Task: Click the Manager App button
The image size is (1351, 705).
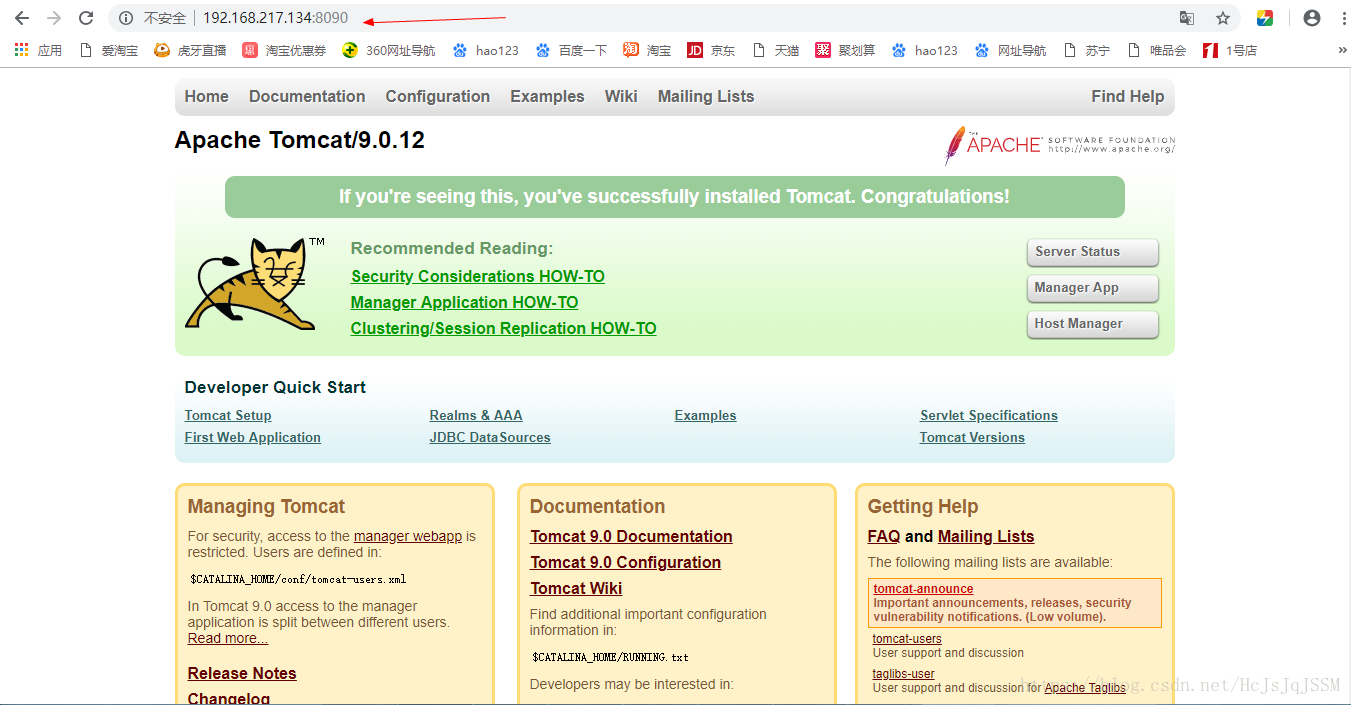Action: tap(1092, 288)
